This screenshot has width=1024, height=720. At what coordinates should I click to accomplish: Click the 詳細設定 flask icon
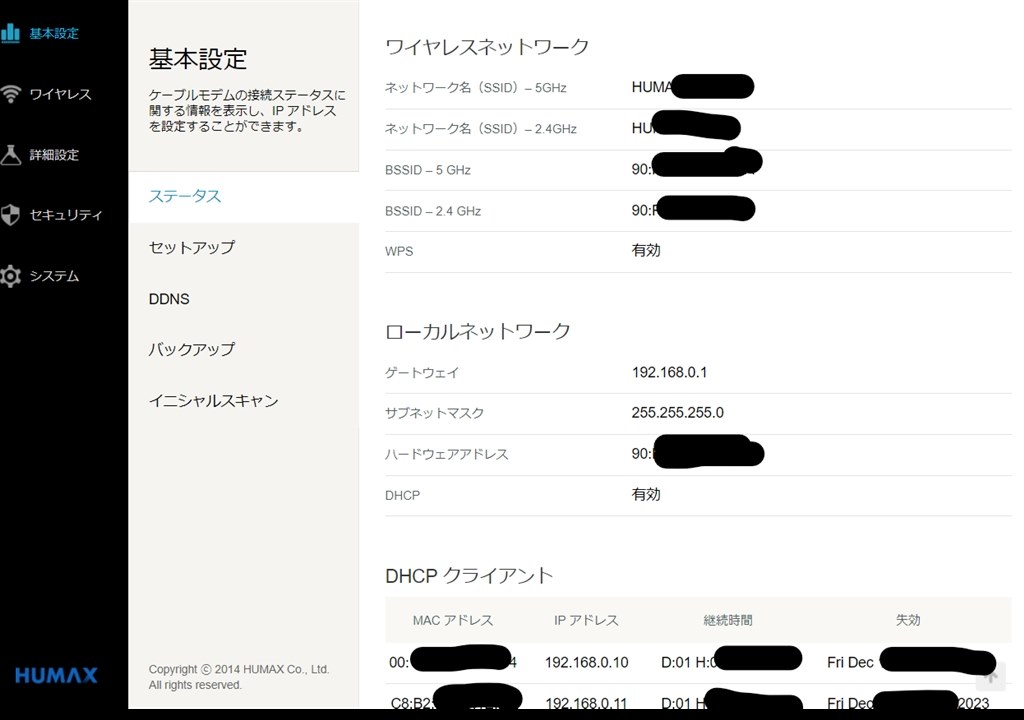click(x=10, y=155)
